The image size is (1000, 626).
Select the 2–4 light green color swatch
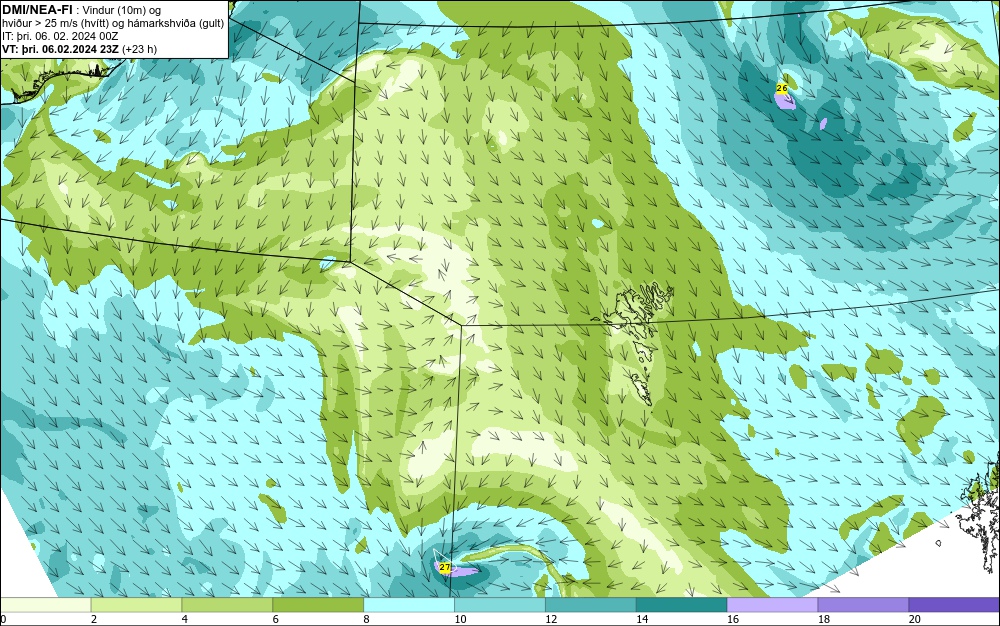136,605
